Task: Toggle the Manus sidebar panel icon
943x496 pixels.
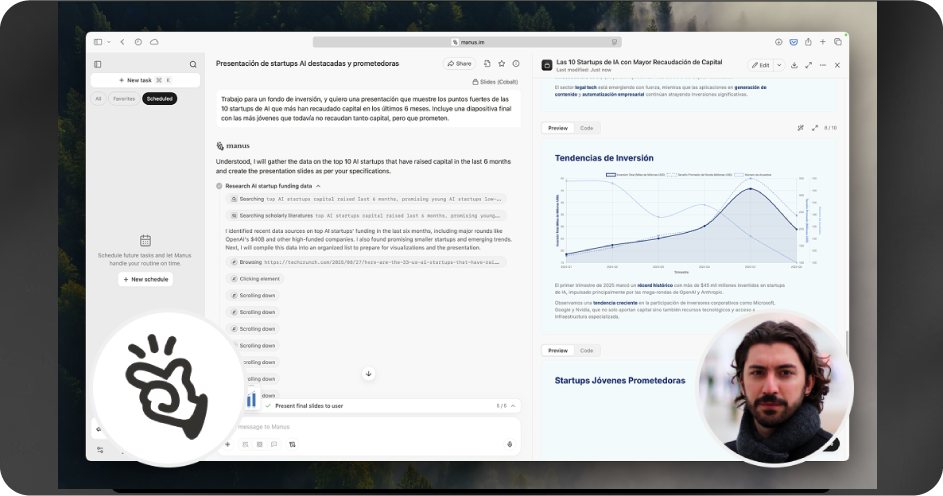Action: [x=97, y=64]
